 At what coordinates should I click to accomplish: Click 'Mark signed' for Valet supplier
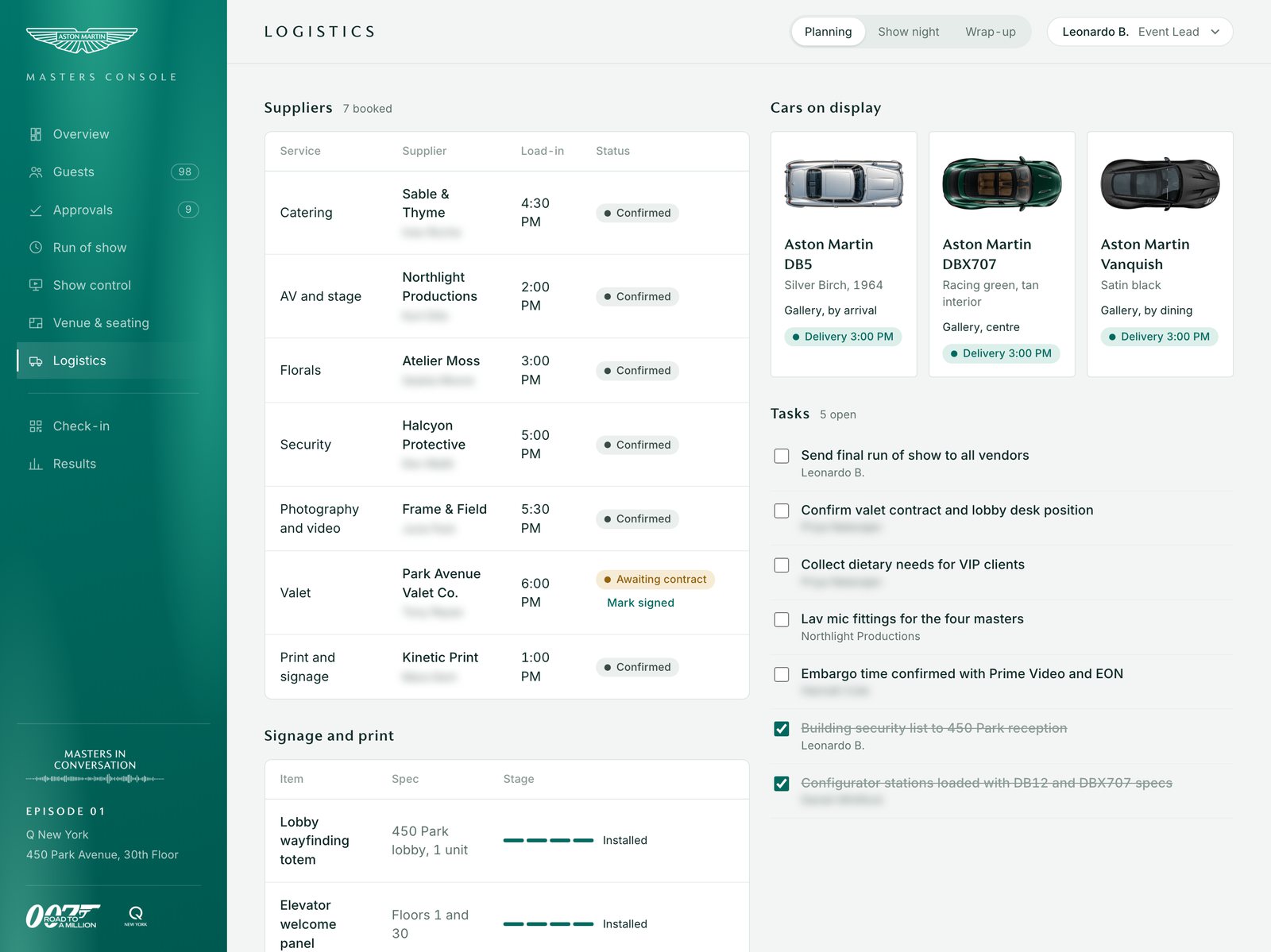[640, 603]
